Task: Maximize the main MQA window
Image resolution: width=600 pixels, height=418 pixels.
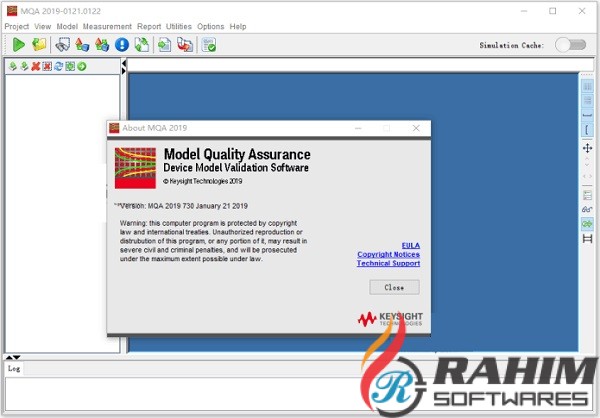Action: (x=553, y=11)
